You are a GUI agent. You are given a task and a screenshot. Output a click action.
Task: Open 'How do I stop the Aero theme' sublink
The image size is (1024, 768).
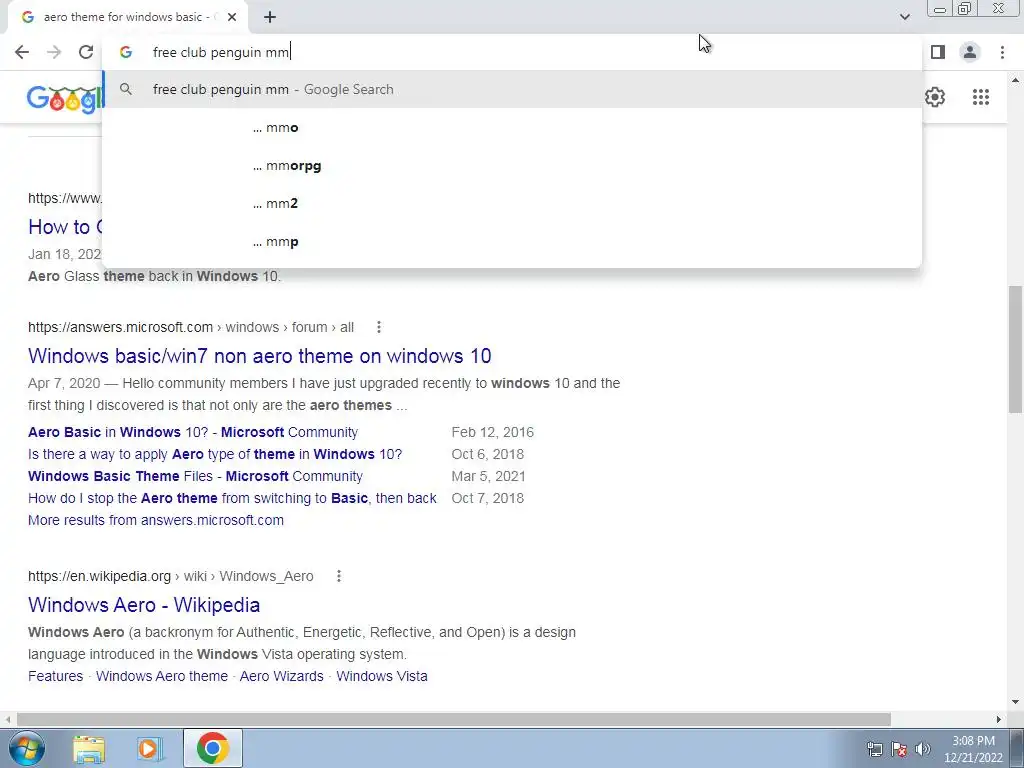point(232,498)
